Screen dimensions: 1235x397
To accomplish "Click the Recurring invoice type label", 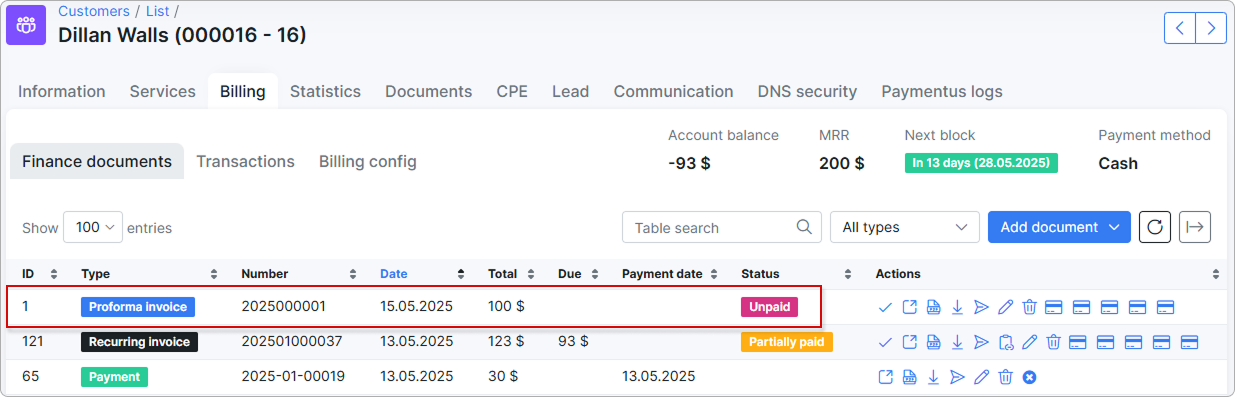I will click(x=139, y=342).
